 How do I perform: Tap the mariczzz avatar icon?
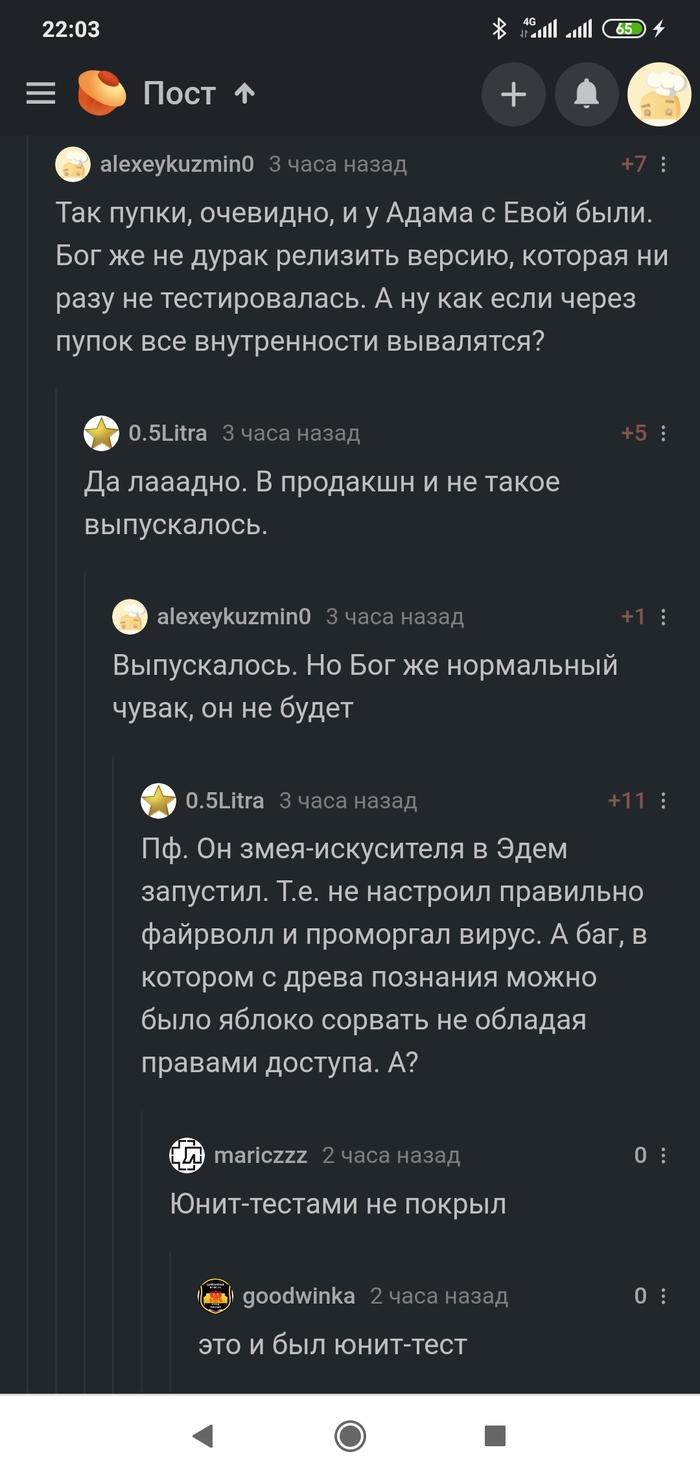click(187, 1156)
